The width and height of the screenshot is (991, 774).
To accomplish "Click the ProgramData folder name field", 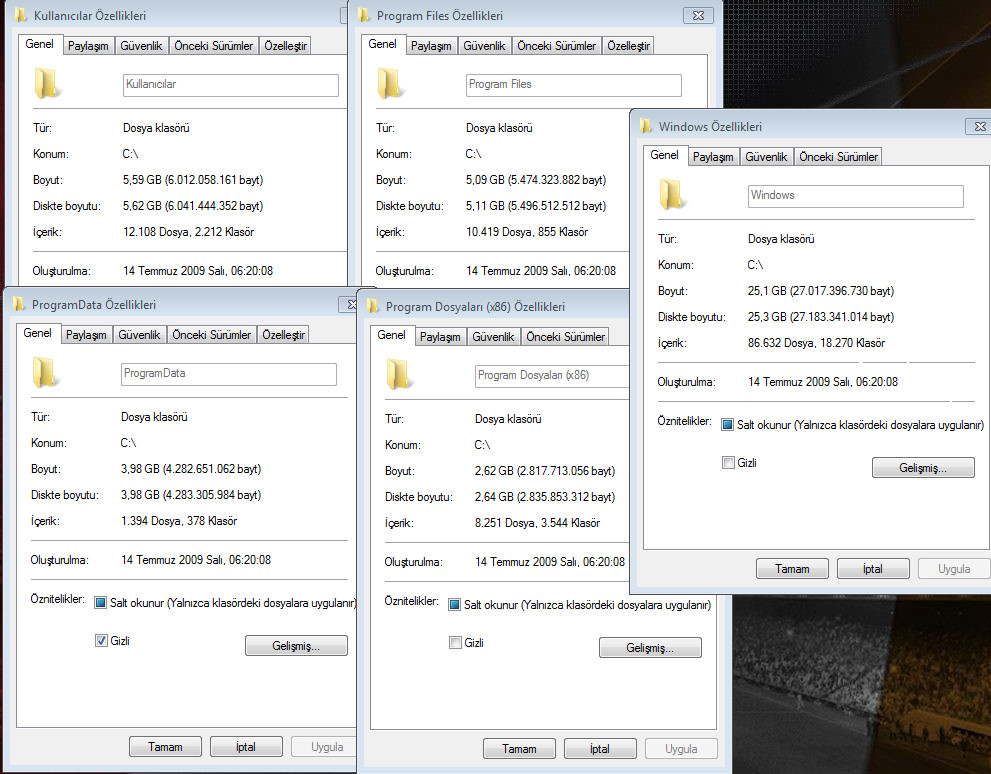I will tap(229, 374).
